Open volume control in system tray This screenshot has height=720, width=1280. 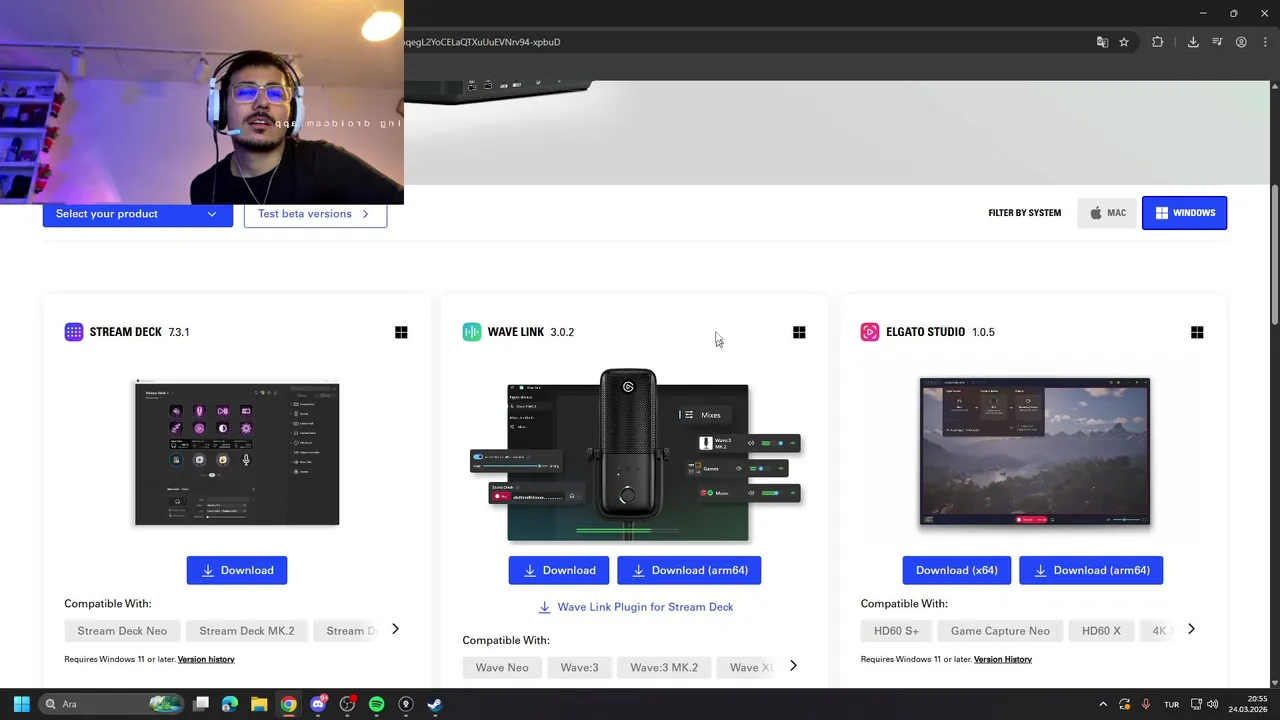tap(1212, 704)
